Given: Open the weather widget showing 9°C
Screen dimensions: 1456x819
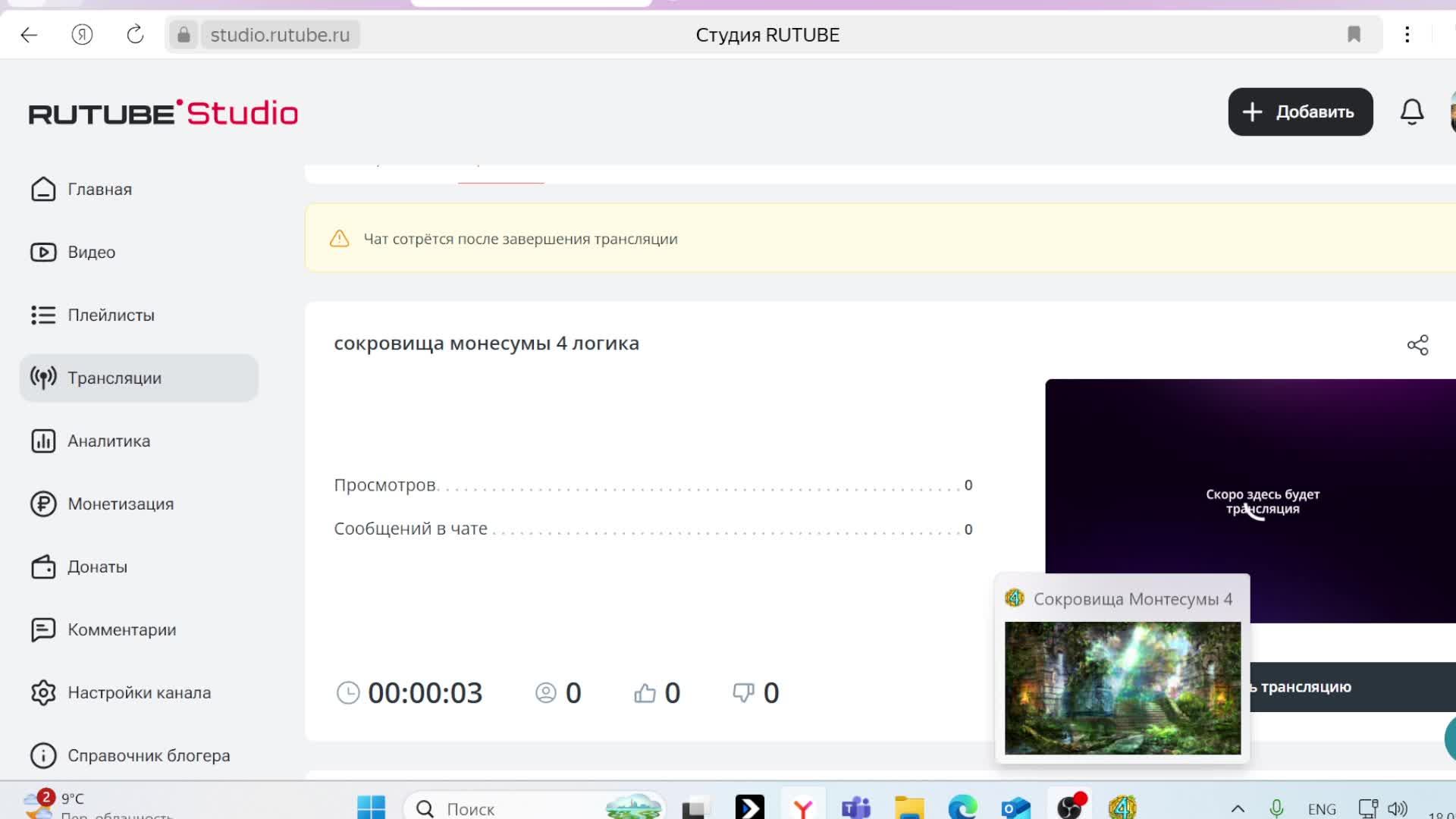Looking at the screenshot, I should (97, 805).
